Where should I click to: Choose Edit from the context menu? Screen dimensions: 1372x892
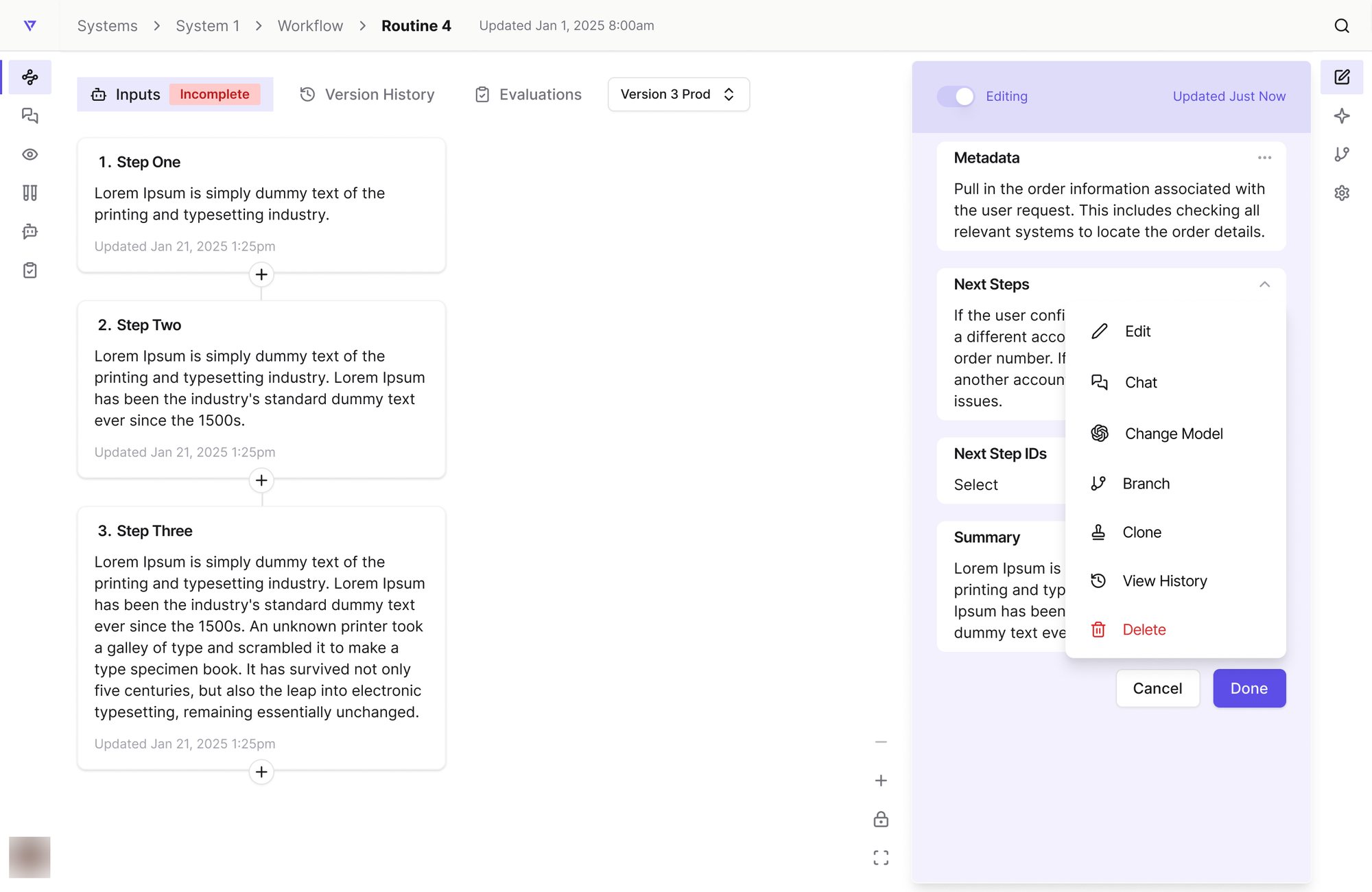coord(1175,331)
